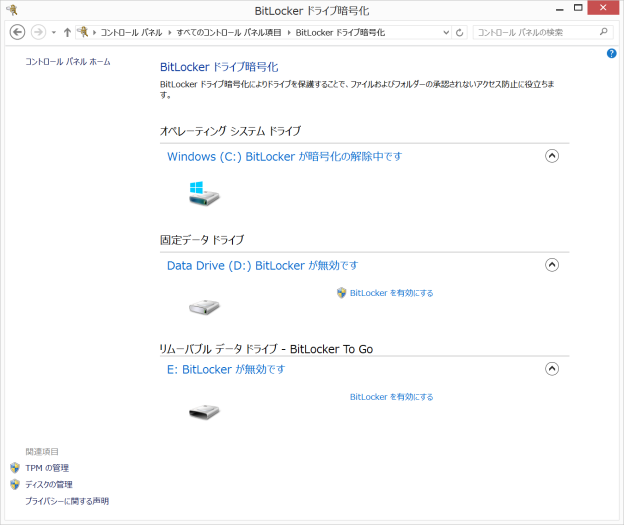Click 固定データ ドライブ section label

pyautogui.click(x=202, y=240)
